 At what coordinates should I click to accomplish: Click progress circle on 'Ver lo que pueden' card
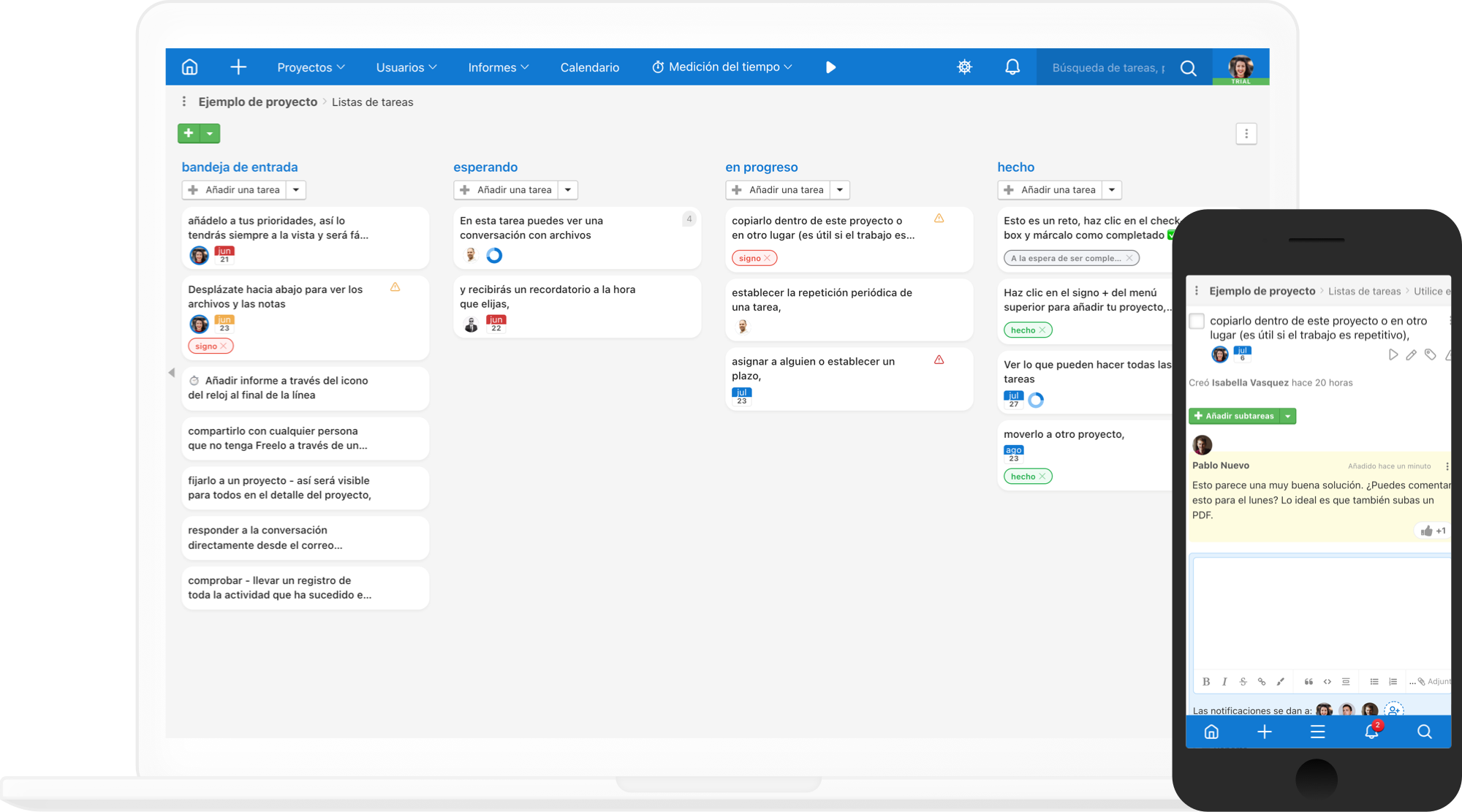point(1036,400)
